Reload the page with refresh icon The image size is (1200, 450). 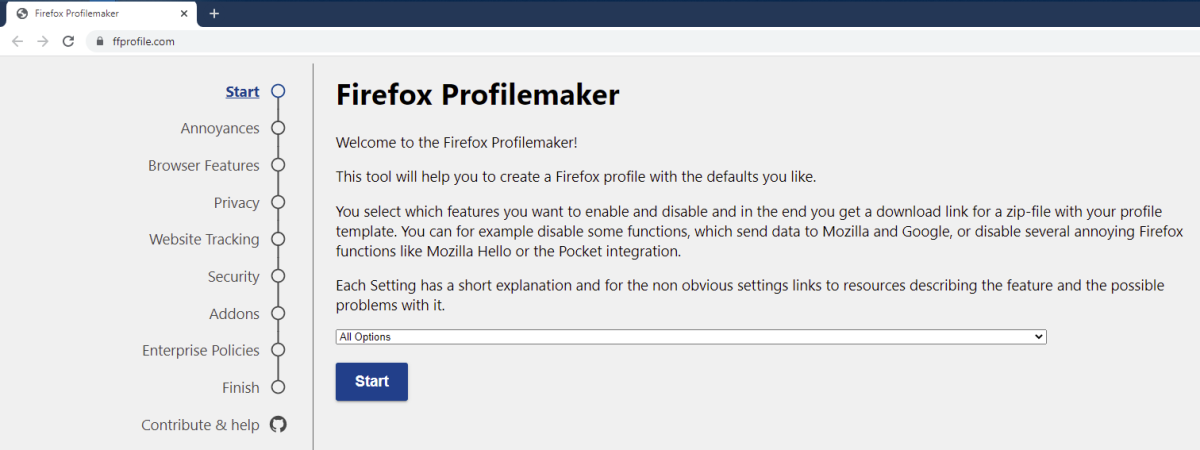click(68, 41)
